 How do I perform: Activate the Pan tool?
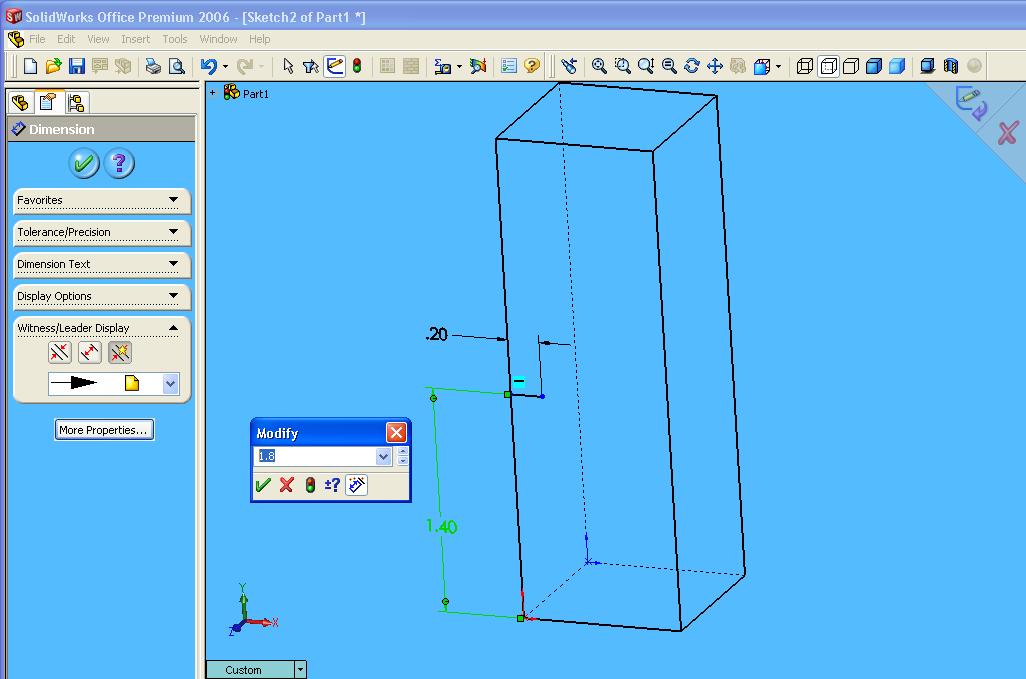click(x=715, y=66)
